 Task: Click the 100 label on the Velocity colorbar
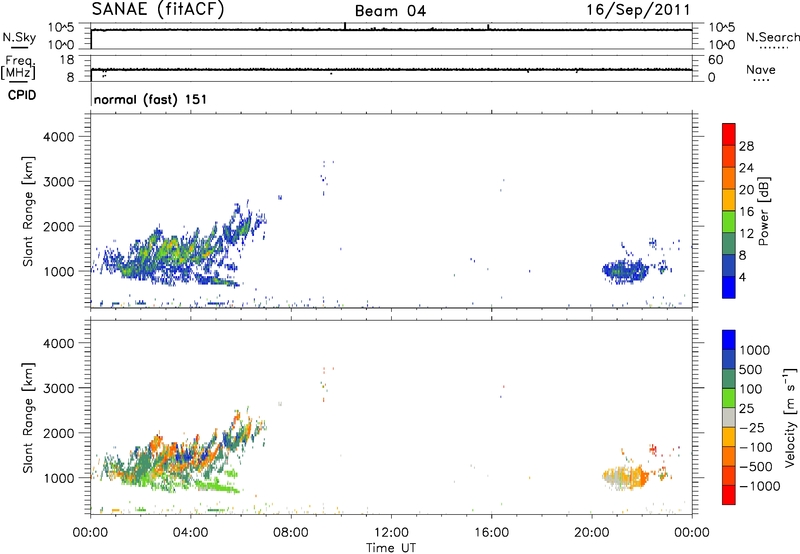(751, 389)
